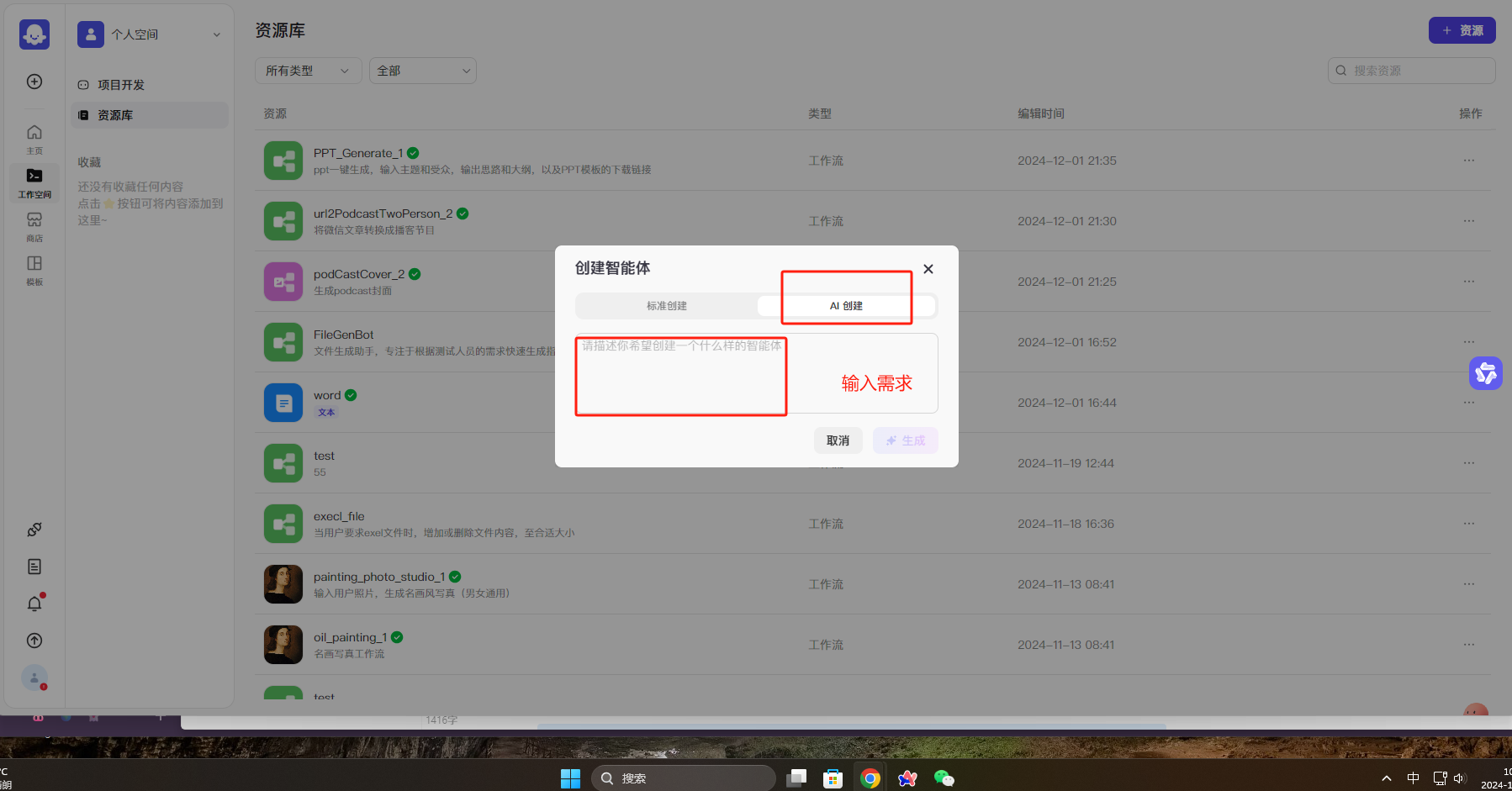
Task: Open the PPT_Generate_1 resource name
Action: point(358,153)
